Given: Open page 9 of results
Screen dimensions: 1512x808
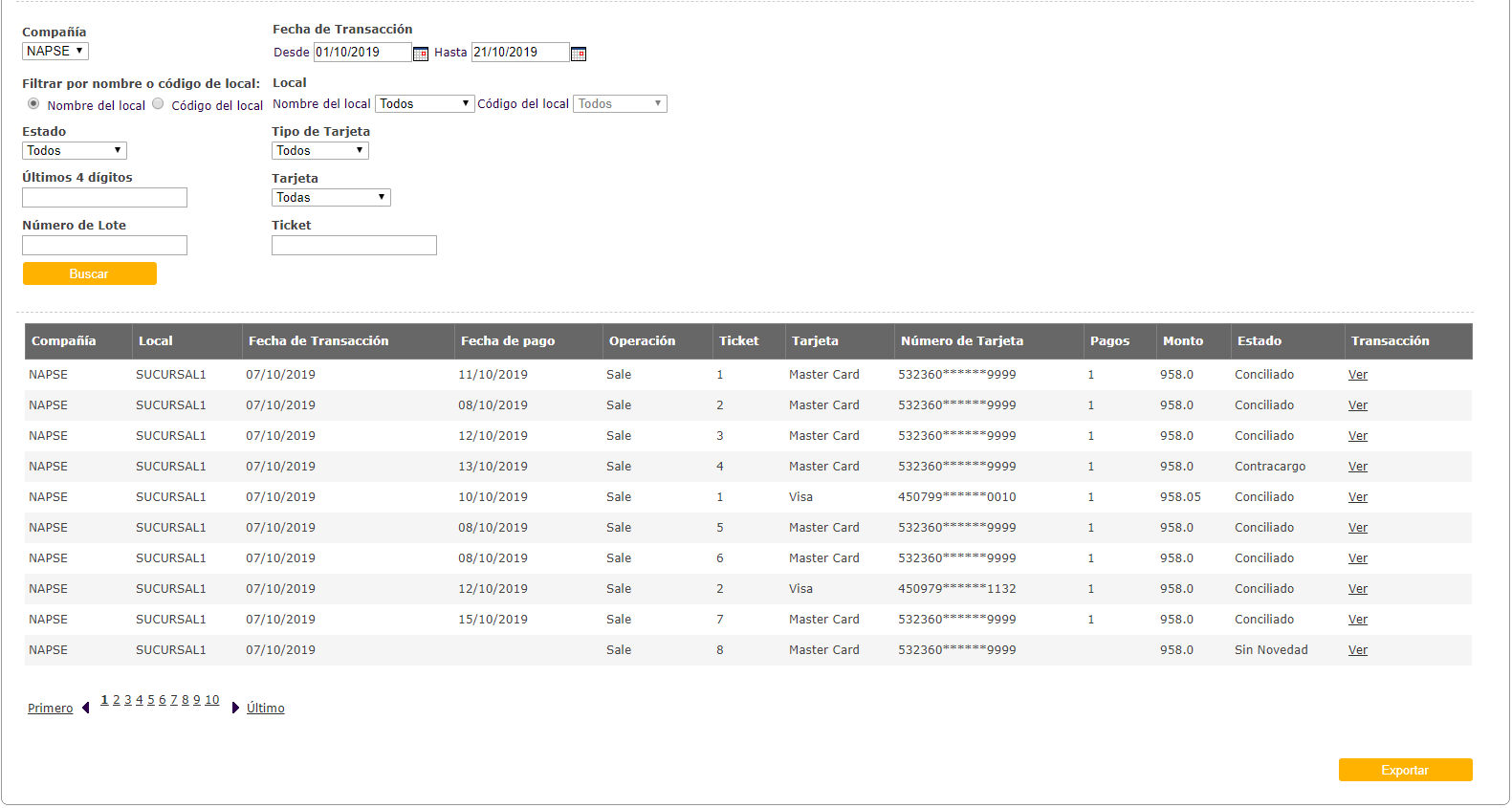Looking at the screenshot, I should point(197,700).
